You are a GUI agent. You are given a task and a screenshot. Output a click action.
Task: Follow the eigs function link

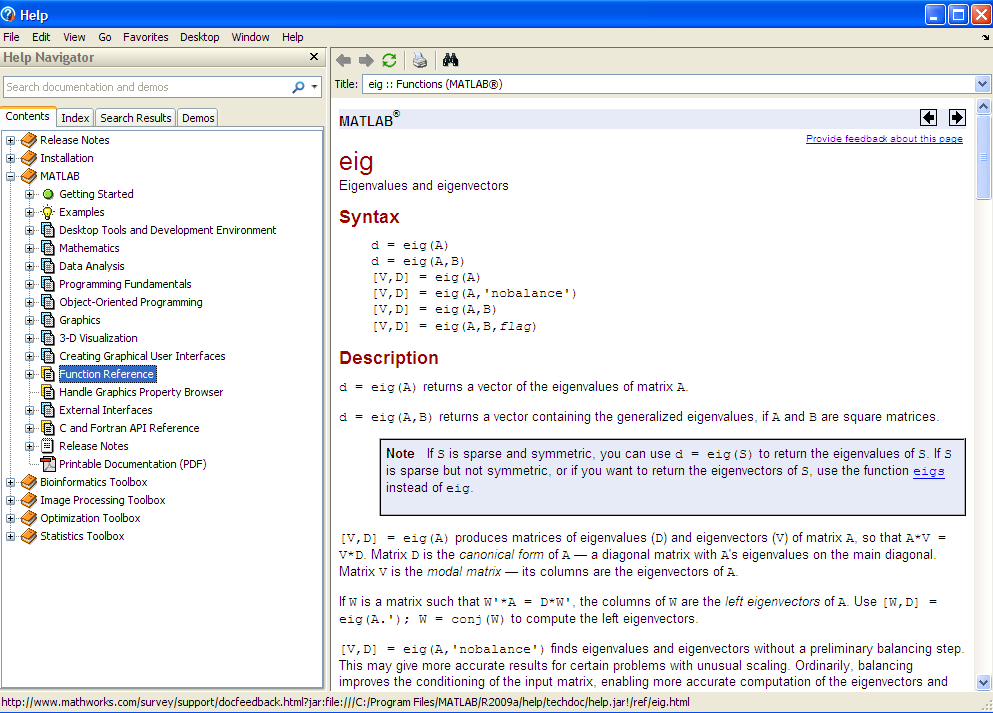[x=928, y=471]
